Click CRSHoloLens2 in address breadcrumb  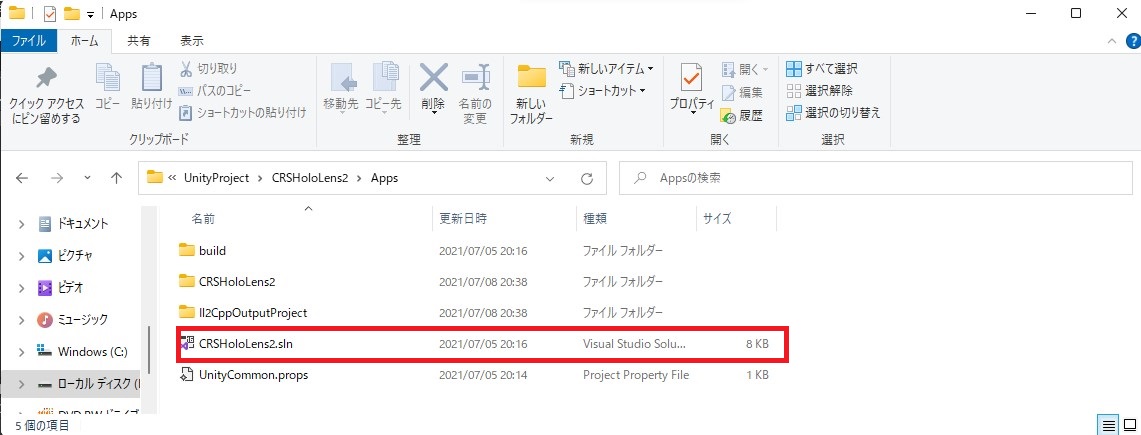point(310,177)
